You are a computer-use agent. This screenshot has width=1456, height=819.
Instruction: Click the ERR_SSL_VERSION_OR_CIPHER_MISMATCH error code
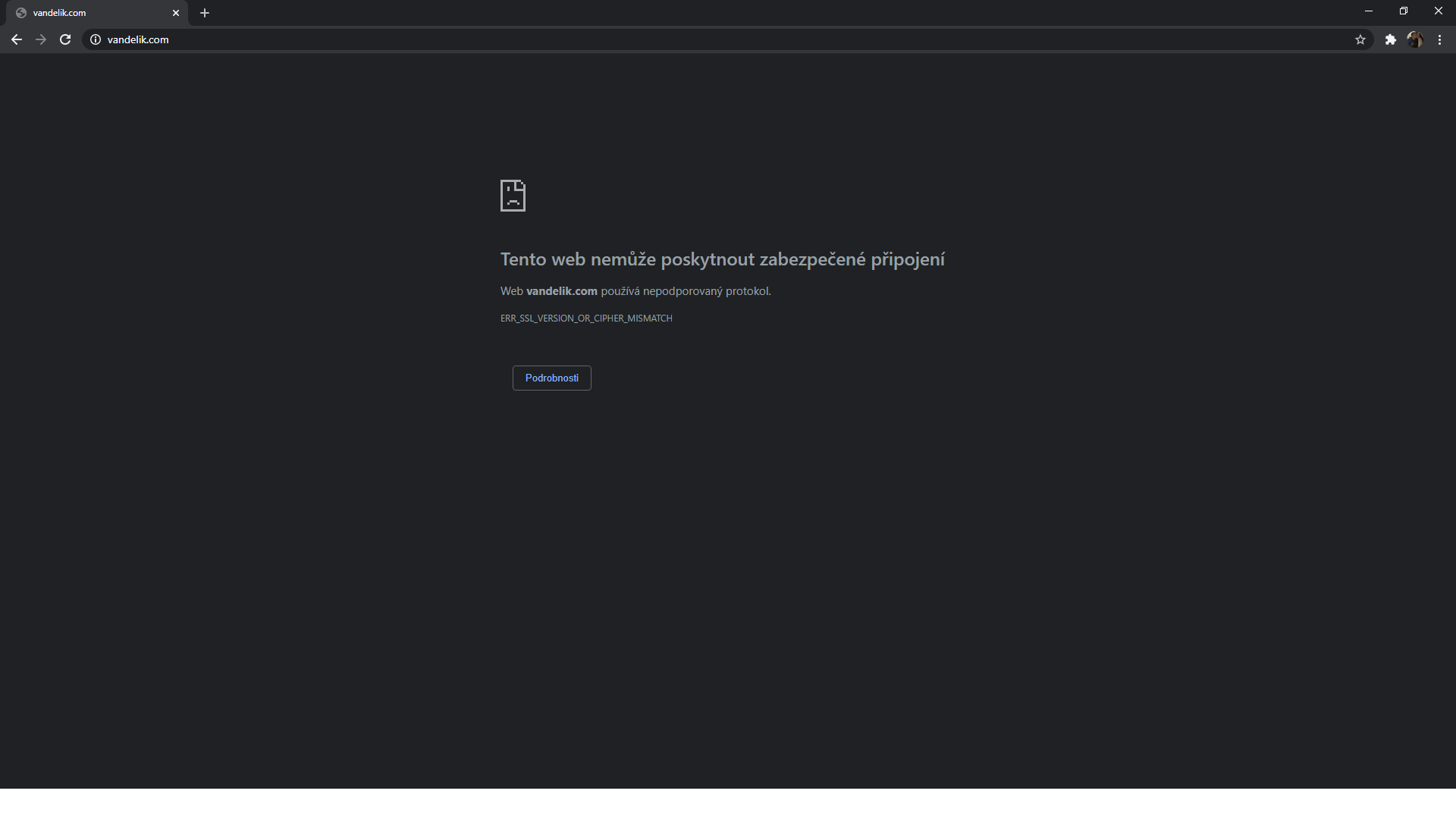tap(586, 318)
